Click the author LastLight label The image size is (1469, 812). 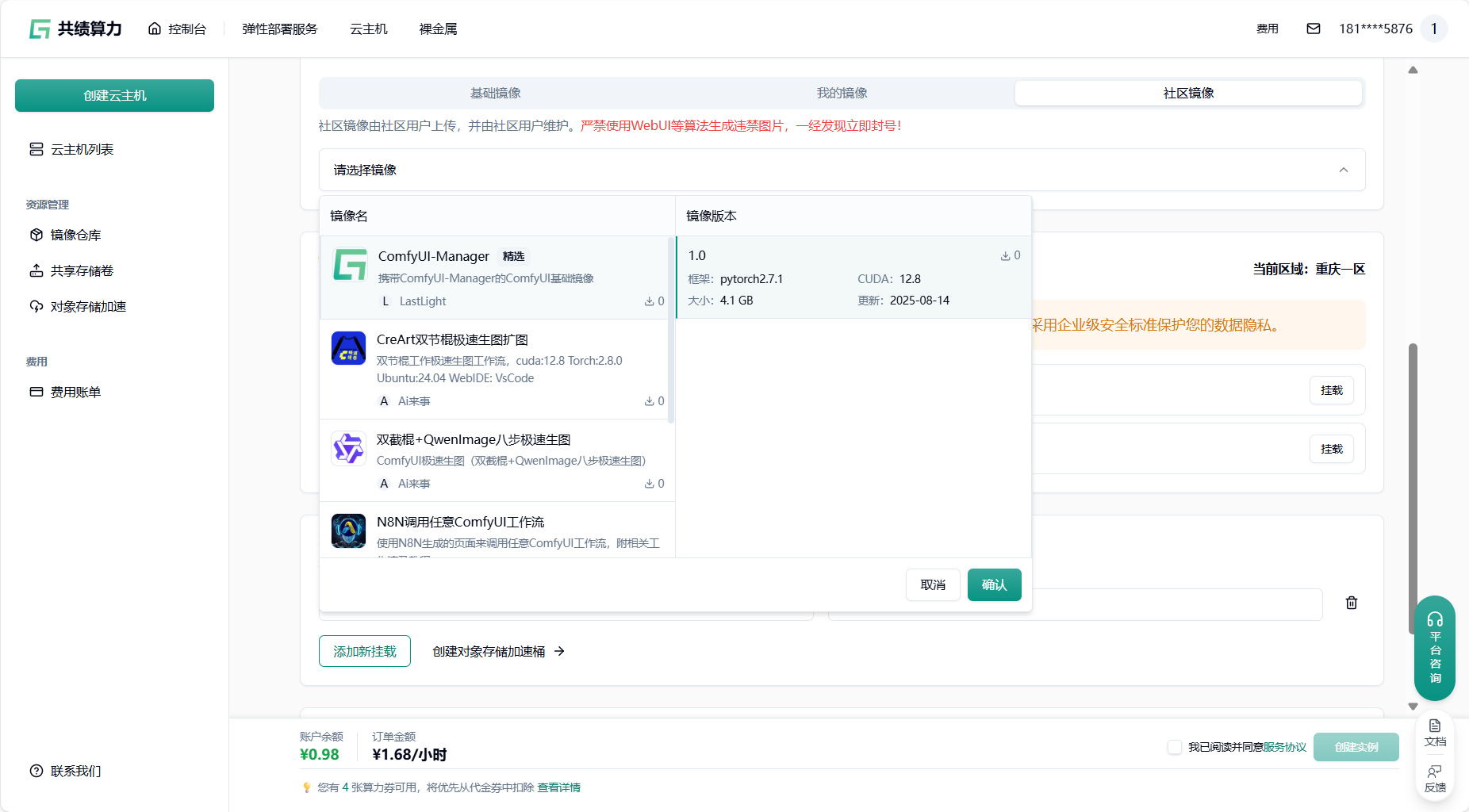point(423,301)
